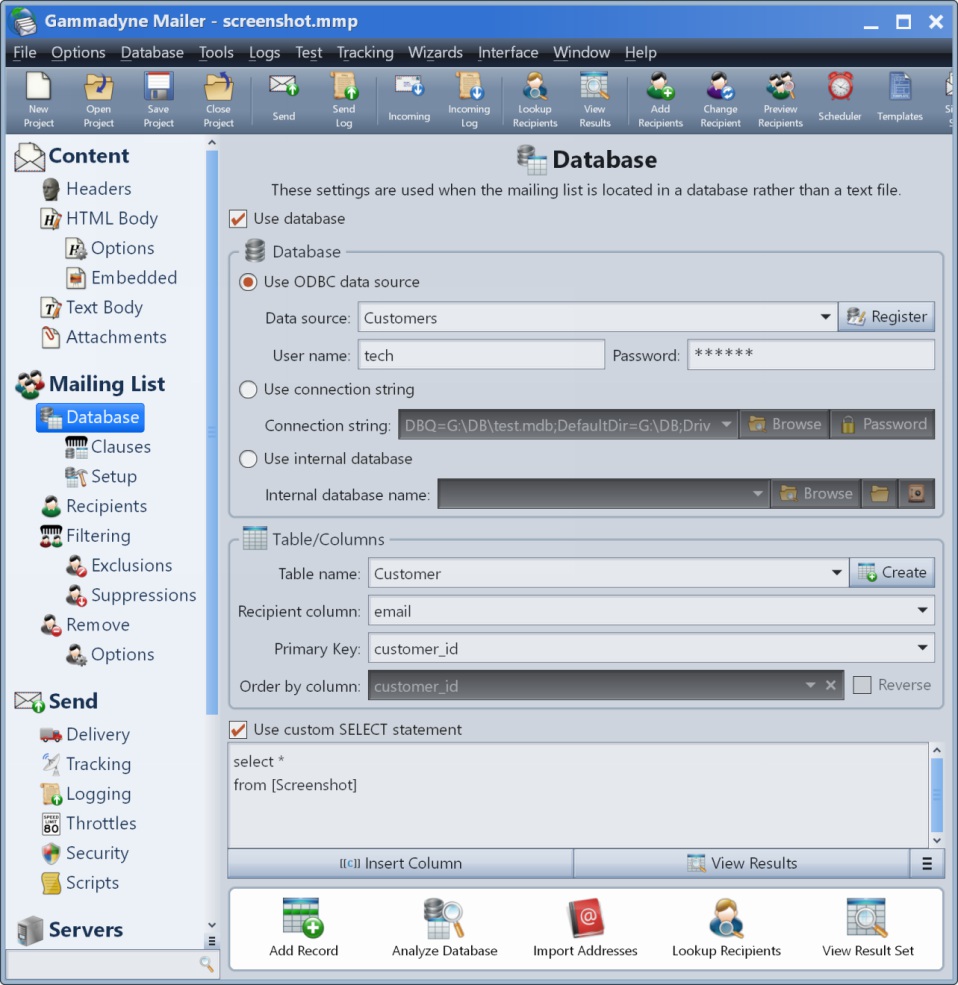Open the Tracking menu
Viewport: 958px width, 985px height.
click(365, 52)
